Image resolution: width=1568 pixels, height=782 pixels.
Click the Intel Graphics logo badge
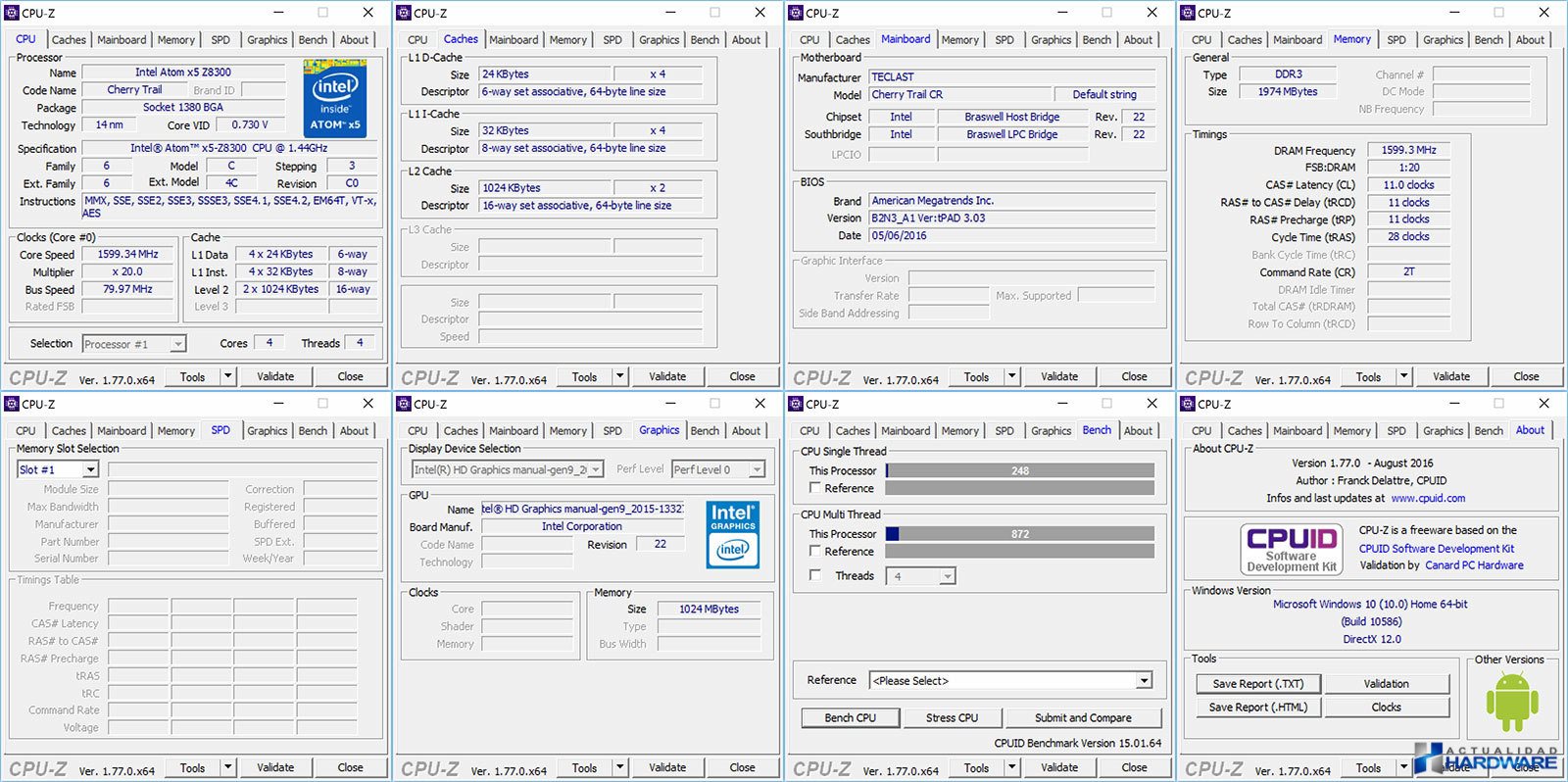[732, 535]
